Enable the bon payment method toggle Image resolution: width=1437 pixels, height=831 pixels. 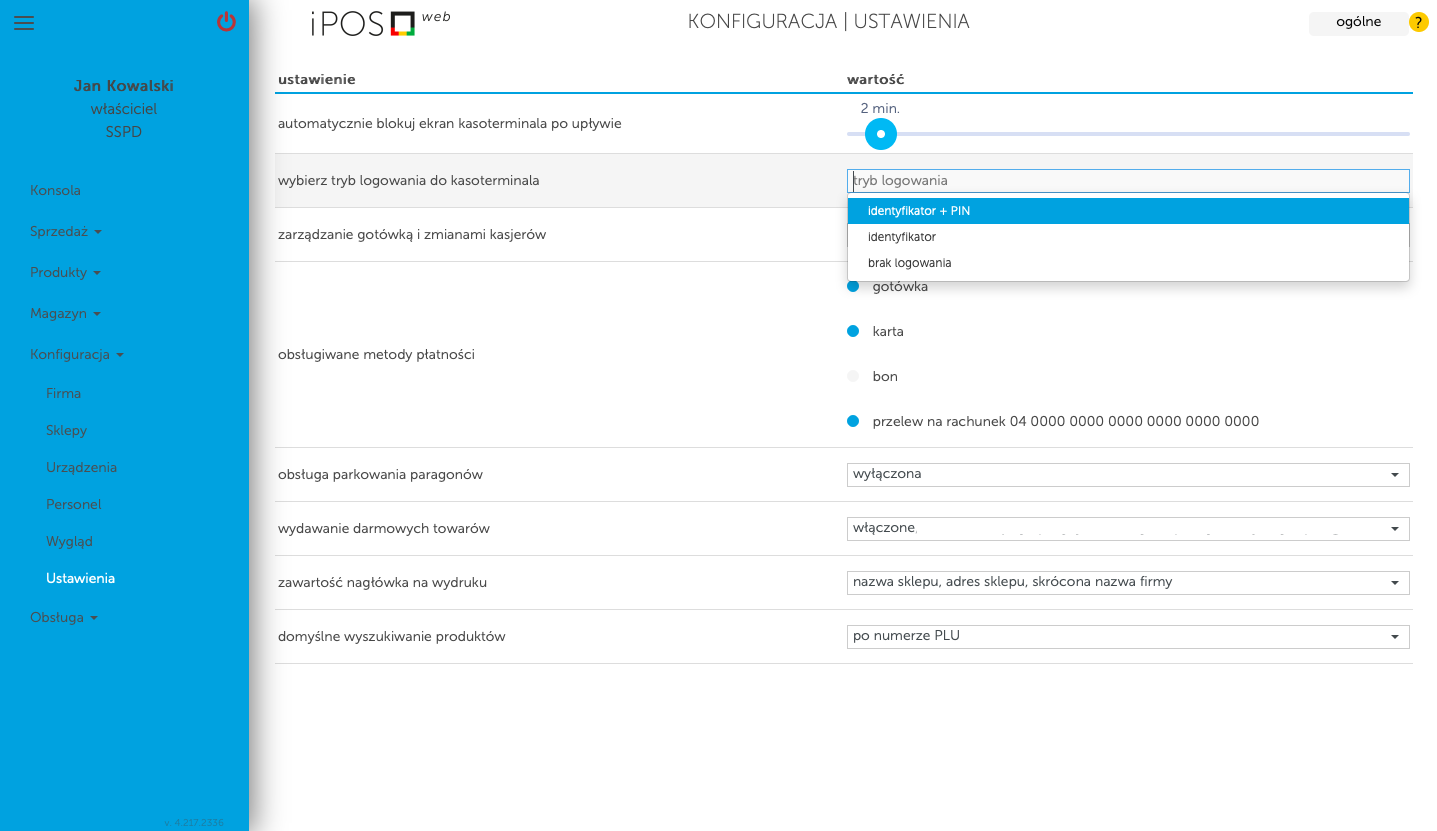point(853,376)
